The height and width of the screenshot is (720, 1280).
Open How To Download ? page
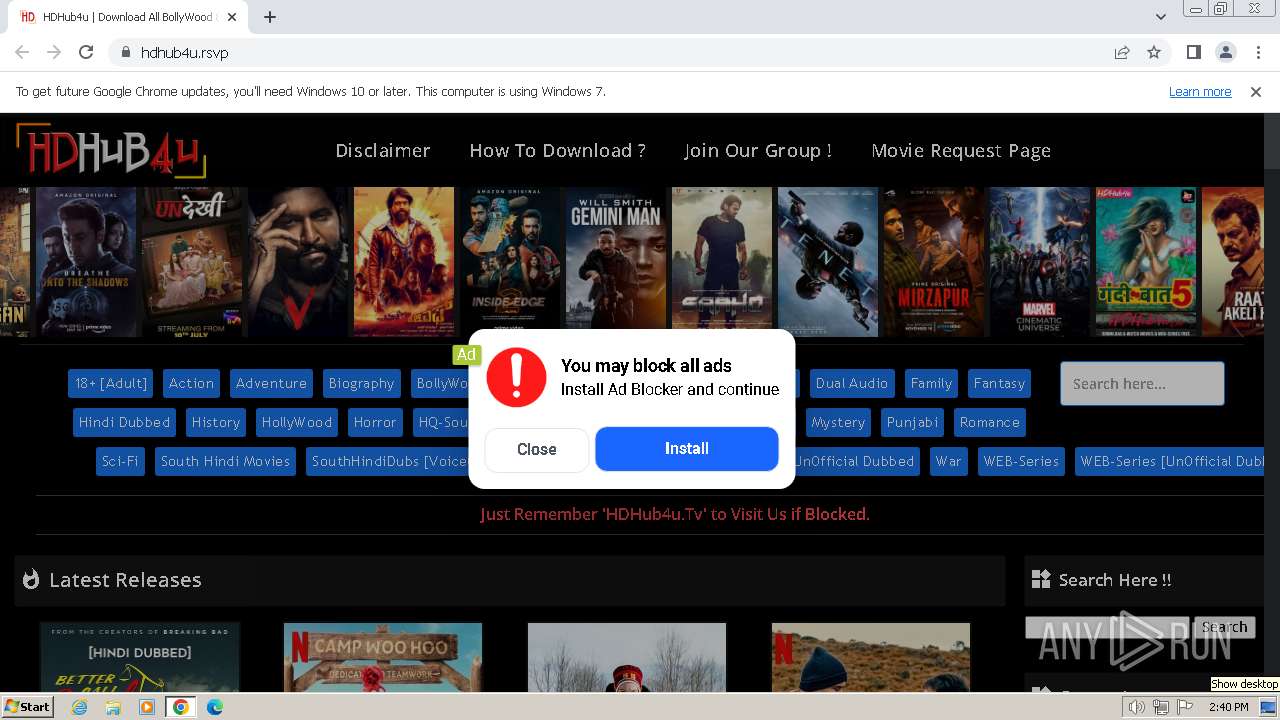point(558,151)
